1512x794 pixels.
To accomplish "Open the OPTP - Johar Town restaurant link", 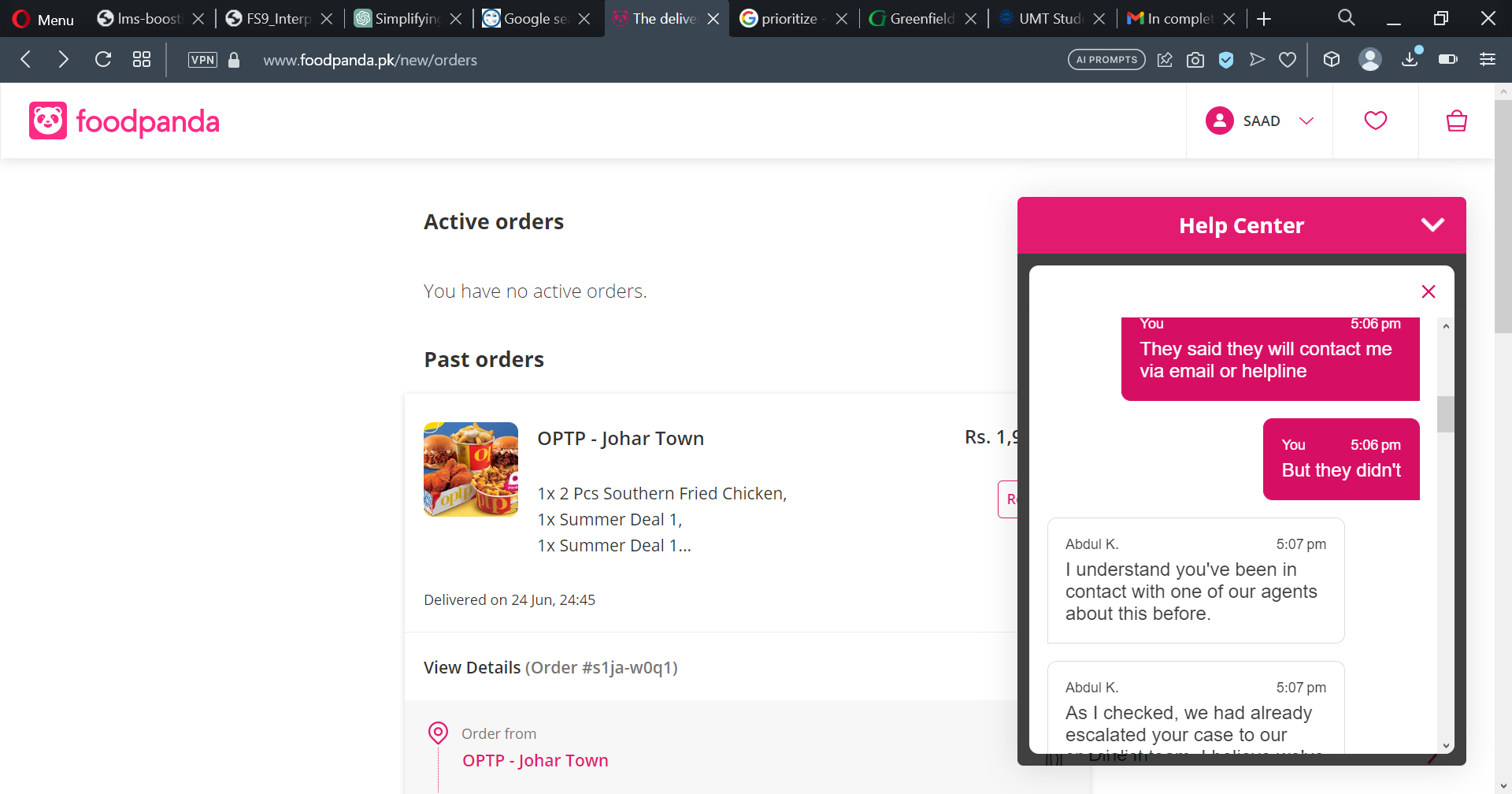I will [535, 759].
